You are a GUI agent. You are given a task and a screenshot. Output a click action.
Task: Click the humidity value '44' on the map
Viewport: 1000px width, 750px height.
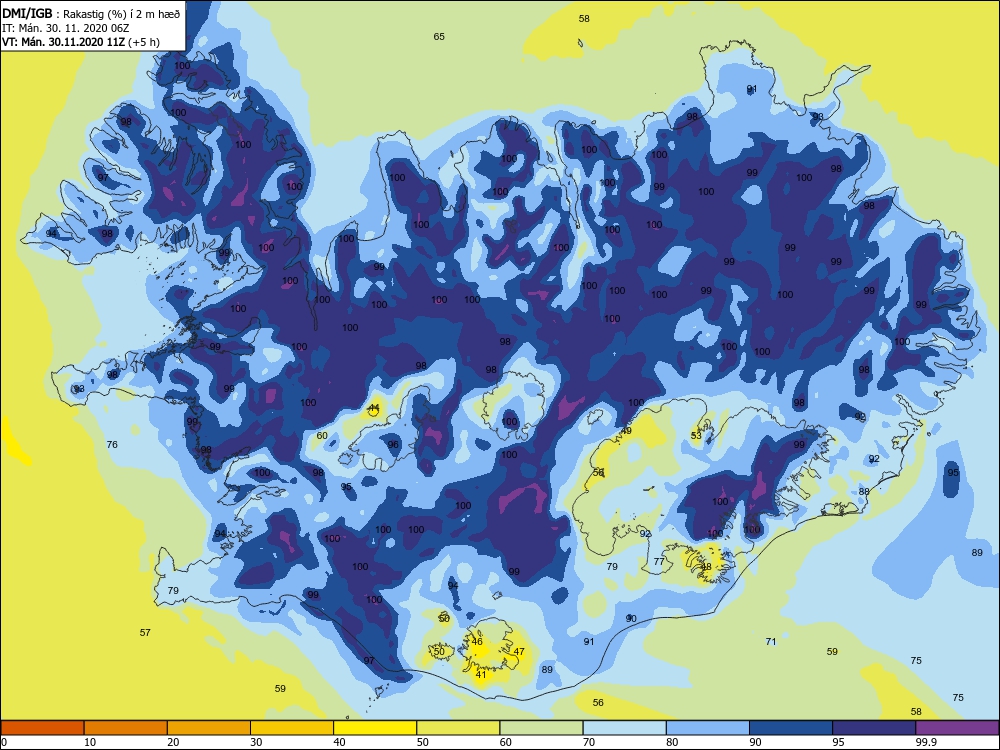click(374, 408)
